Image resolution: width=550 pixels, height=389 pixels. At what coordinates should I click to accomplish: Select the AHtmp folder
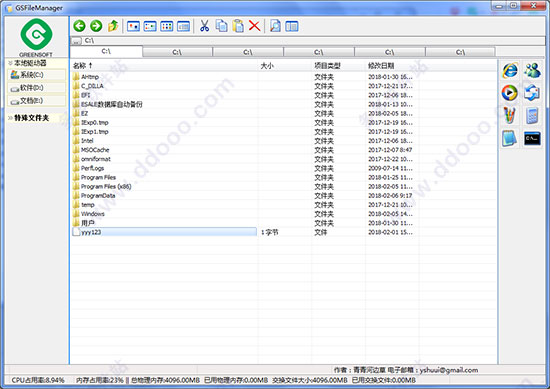(x=90, y=77)
